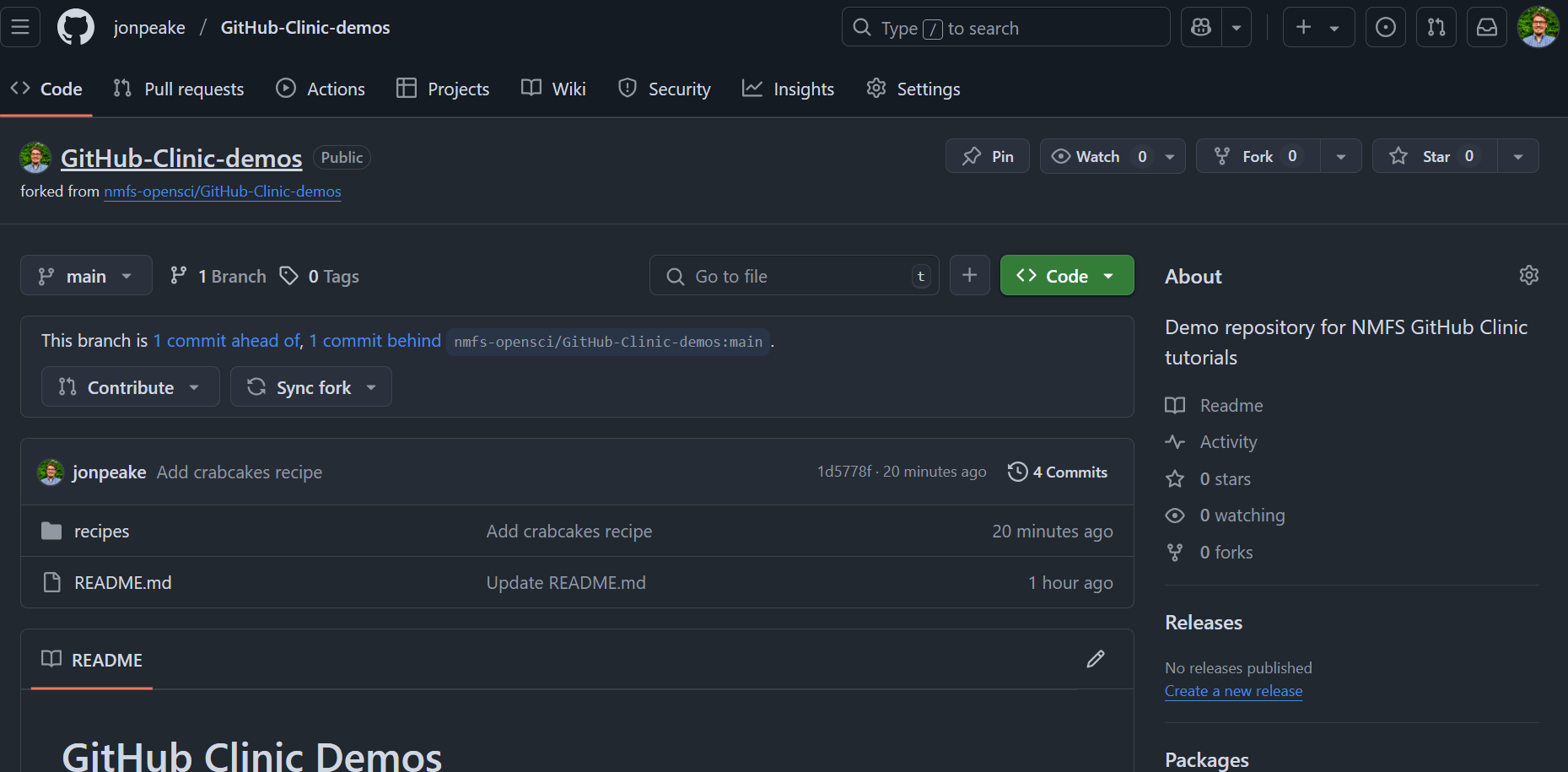
Task: Open upstream nmfs-opensci/GitHub-Clinic-demos link
Action: click(223, 192)
